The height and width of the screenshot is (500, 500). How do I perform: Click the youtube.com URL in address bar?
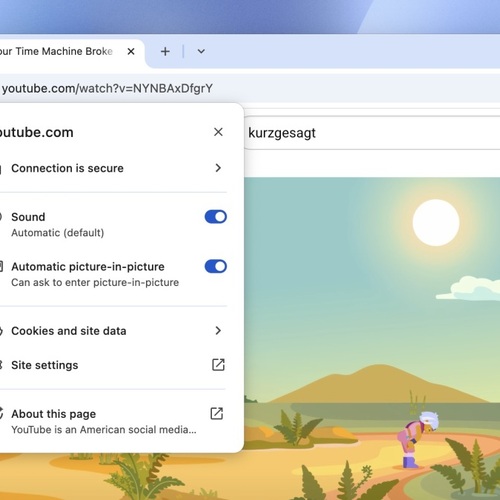click(107, 88)
